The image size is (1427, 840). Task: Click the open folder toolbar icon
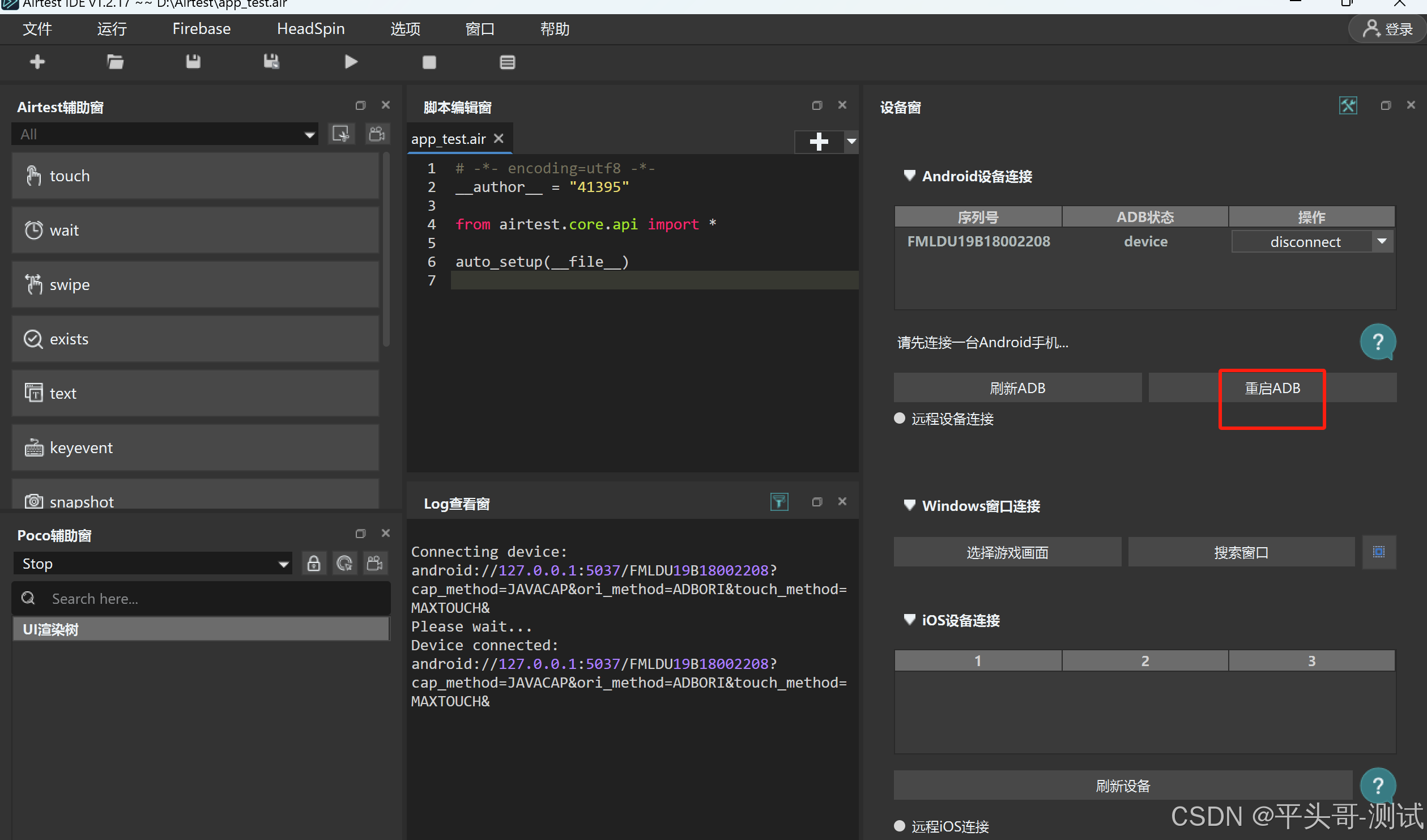(x=115, y=62)
